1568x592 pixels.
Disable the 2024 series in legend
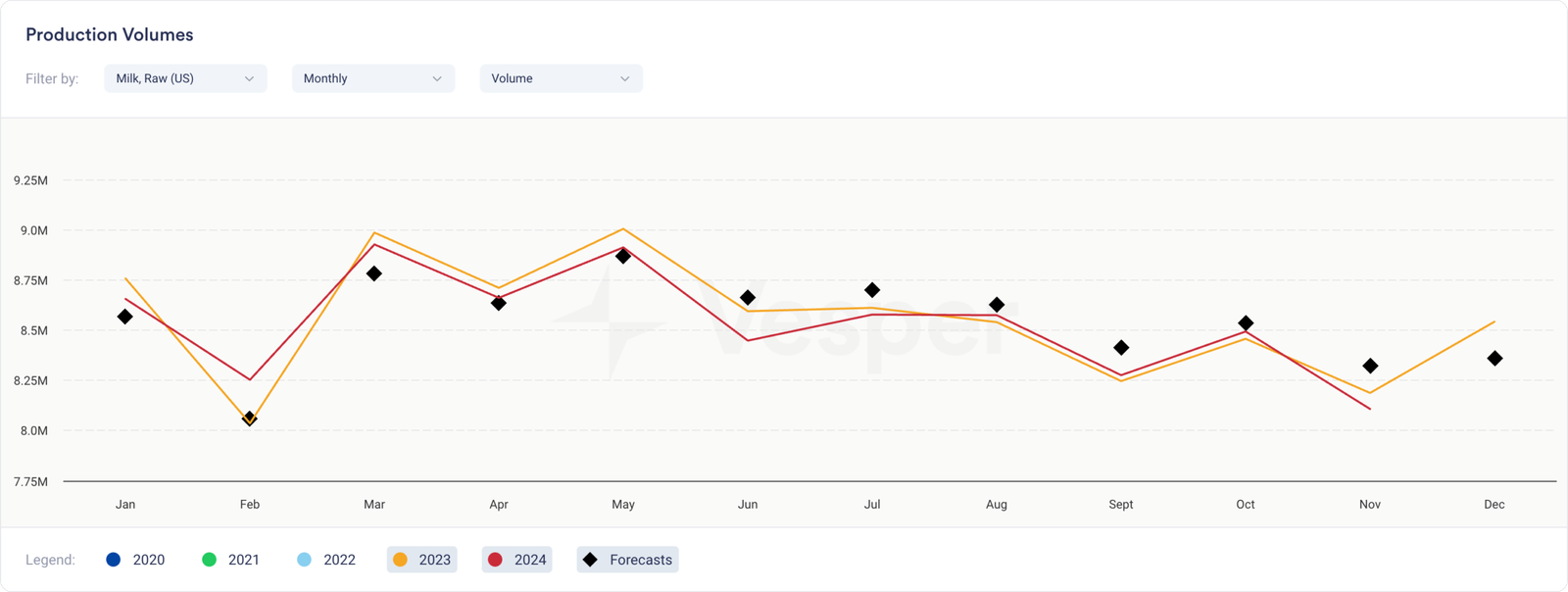(517, 560)
